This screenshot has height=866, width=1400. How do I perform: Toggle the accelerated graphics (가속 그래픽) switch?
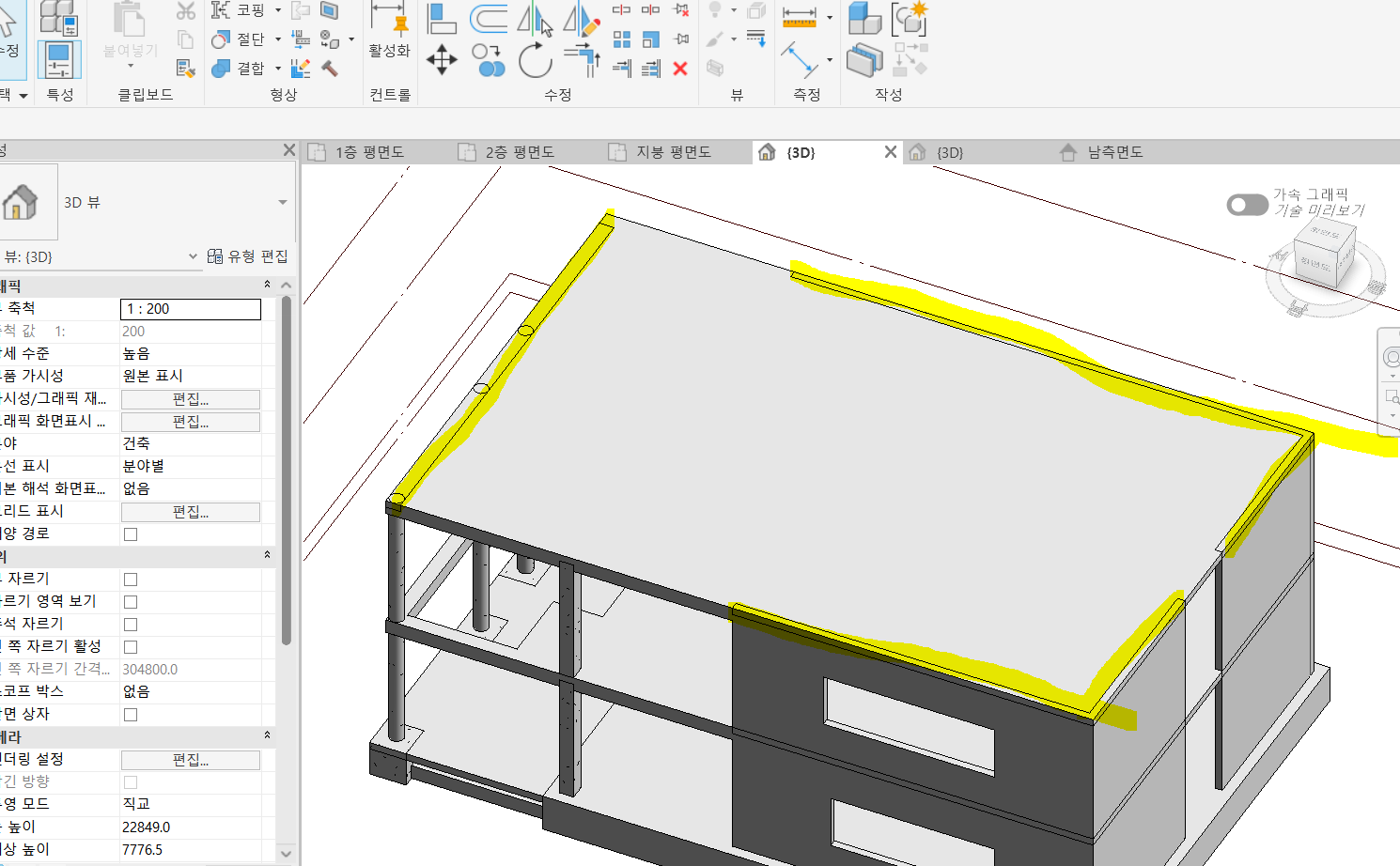point(1247,205)
